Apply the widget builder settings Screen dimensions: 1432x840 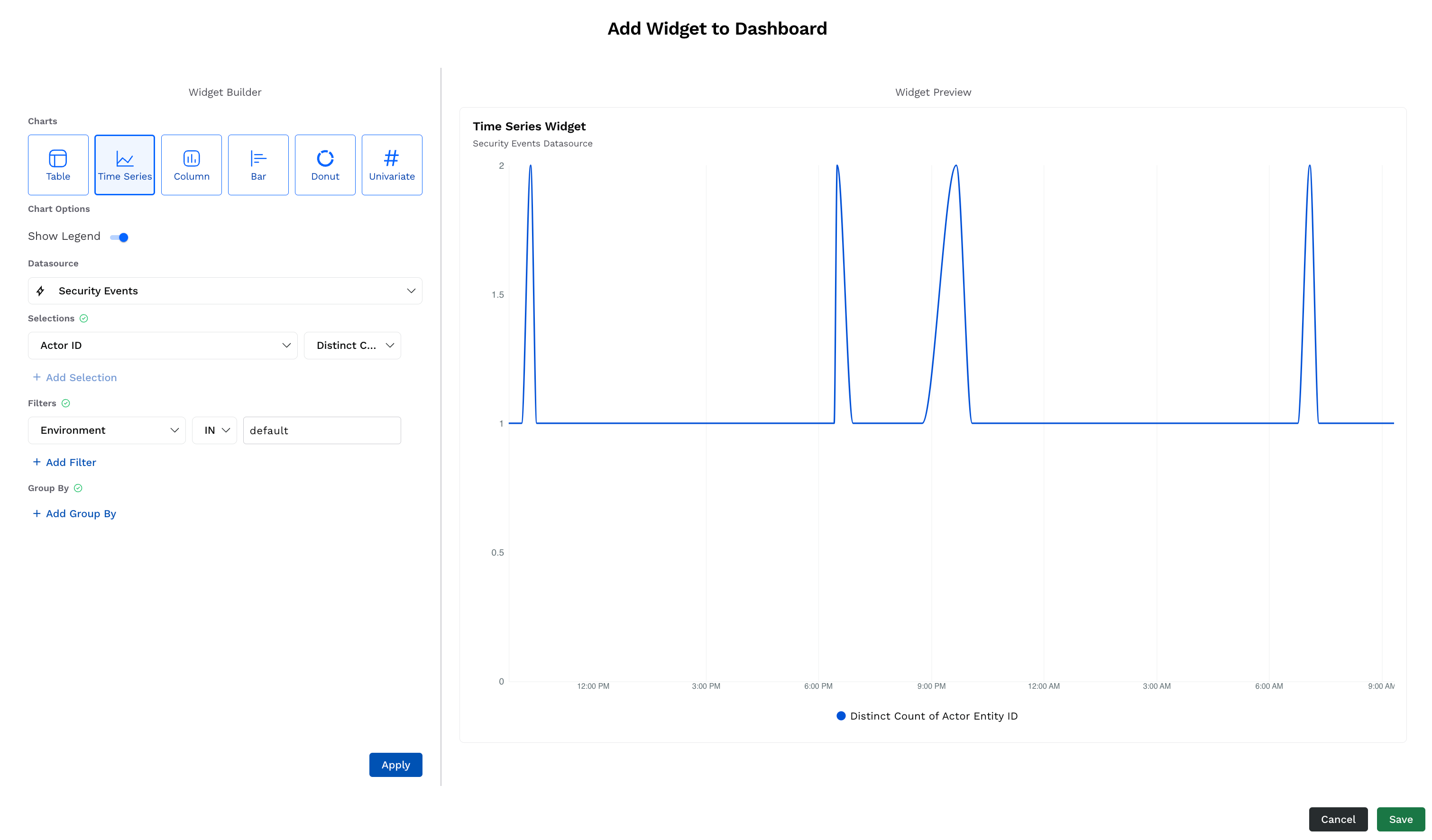coord(395,765)
